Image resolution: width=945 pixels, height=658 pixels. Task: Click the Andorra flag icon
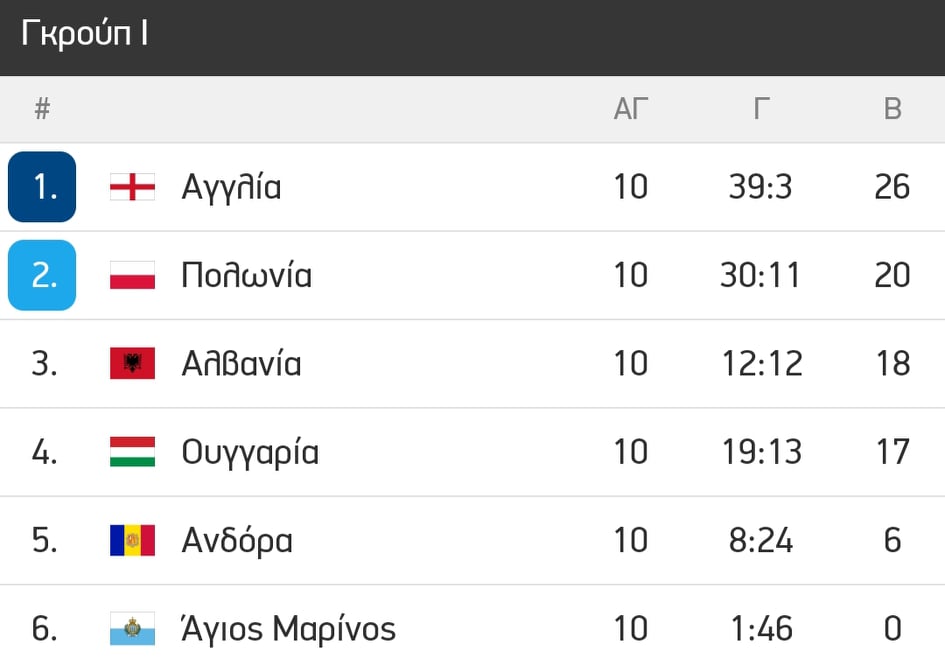(x=133, y=540)
